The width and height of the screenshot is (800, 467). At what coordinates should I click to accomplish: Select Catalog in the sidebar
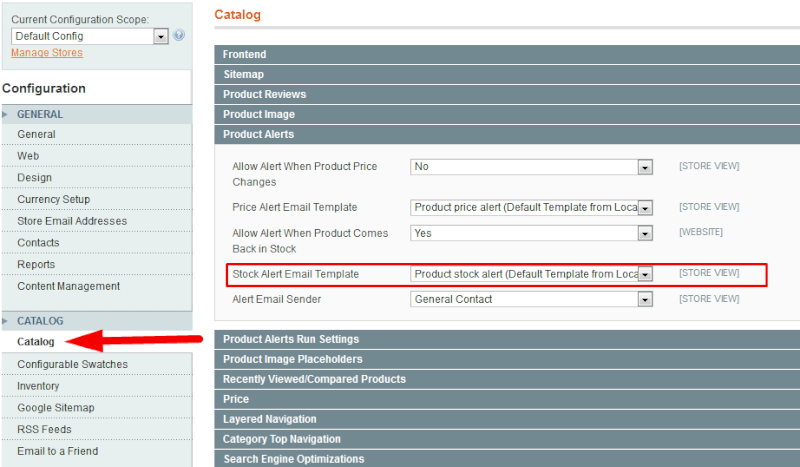point(36,341)
